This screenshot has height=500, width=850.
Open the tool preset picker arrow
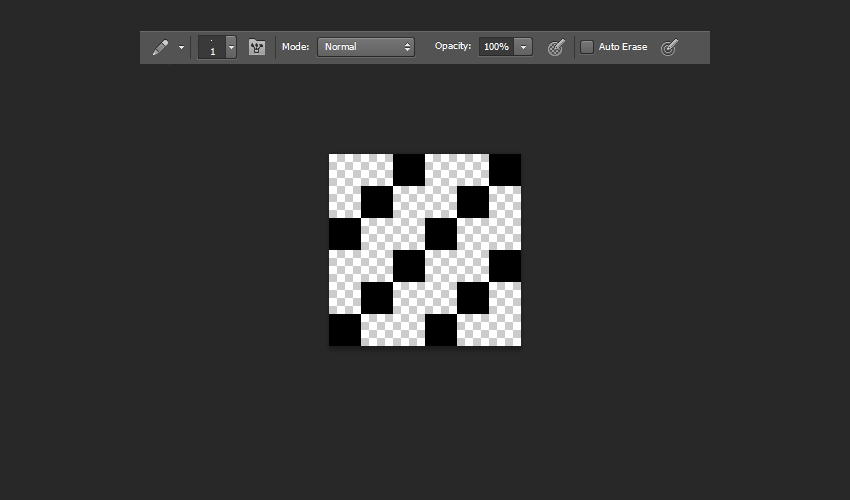(181, 47)
